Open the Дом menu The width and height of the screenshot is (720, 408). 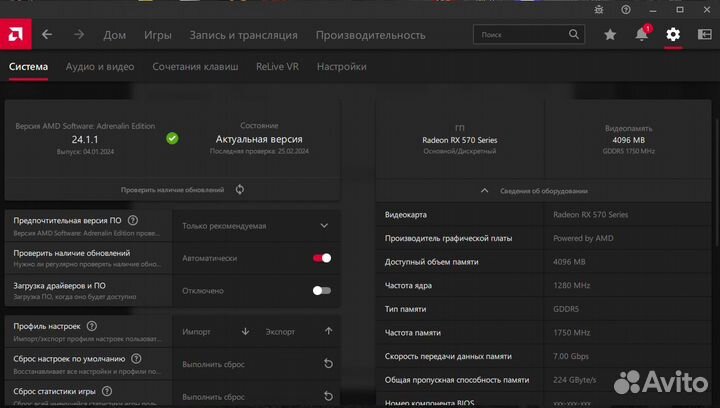[114, 35]
